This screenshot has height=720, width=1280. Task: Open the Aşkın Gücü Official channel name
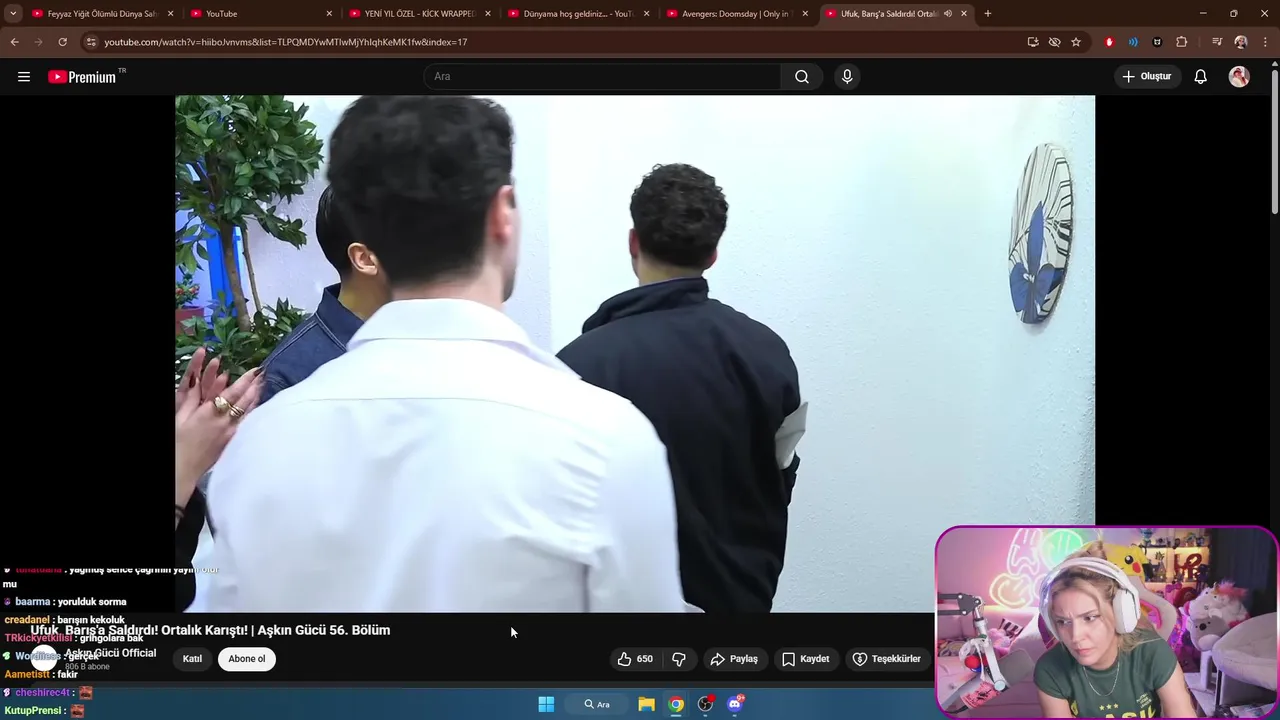coord(110,653)
